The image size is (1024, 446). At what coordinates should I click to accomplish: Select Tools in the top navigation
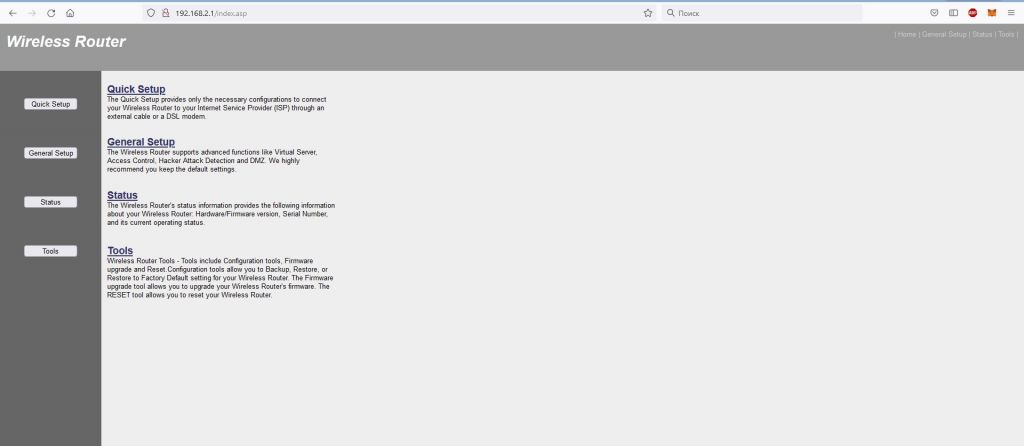pyautogui.click(x=1006, y=34)
